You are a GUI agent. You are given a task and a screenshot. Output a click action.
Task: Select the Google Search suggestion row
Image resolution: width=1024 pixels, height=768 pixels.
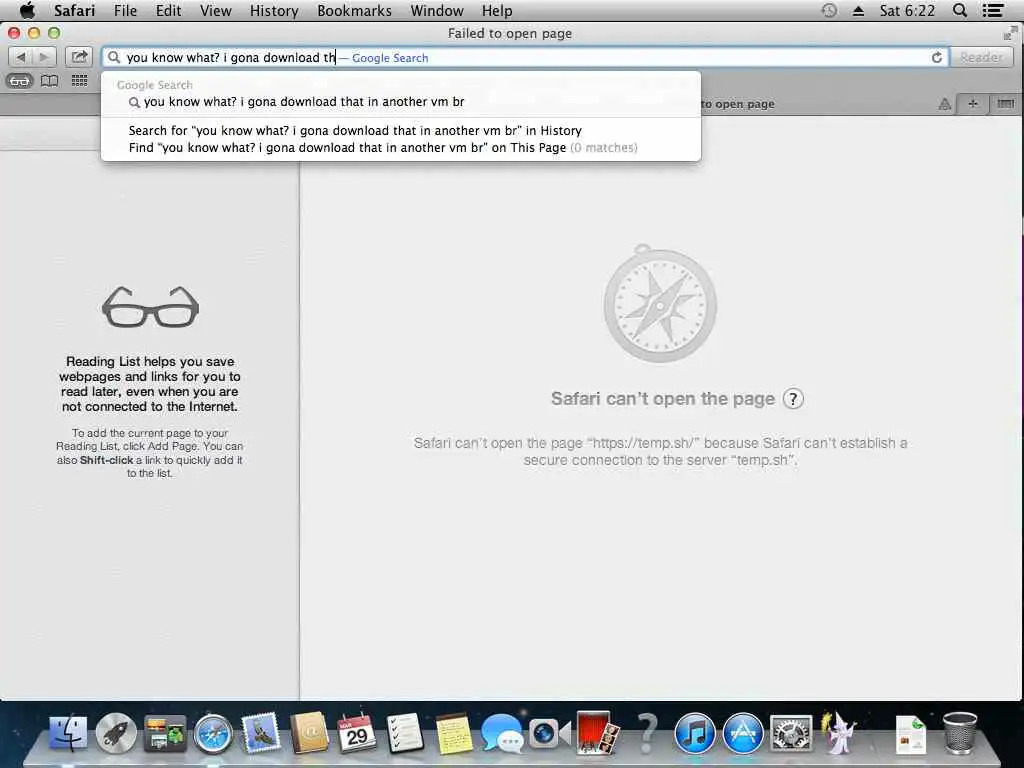pyautogui.click(x=401, y=102)
